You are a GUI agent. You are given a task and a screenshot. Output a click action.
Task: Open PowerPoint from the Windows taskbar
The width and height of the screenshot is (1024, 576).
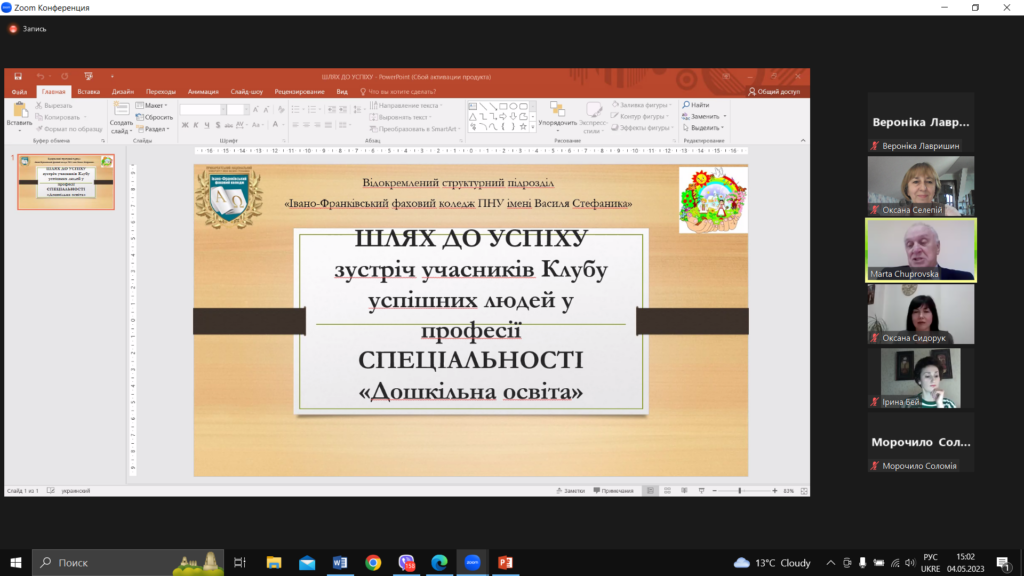click(x=504, y=563)
